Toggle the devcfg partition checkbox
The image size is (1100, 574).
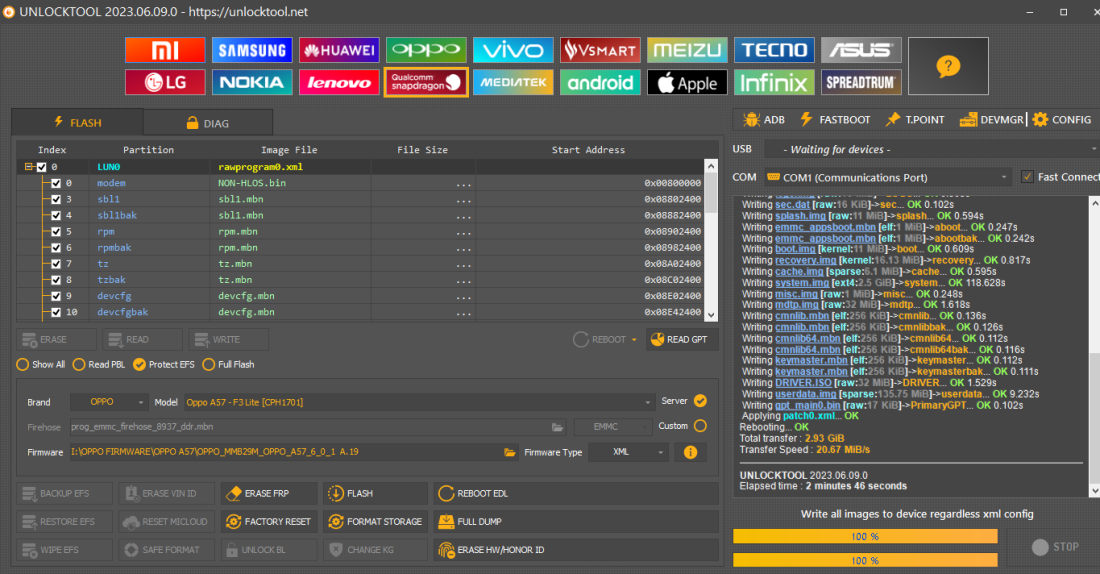coord(56,296)
